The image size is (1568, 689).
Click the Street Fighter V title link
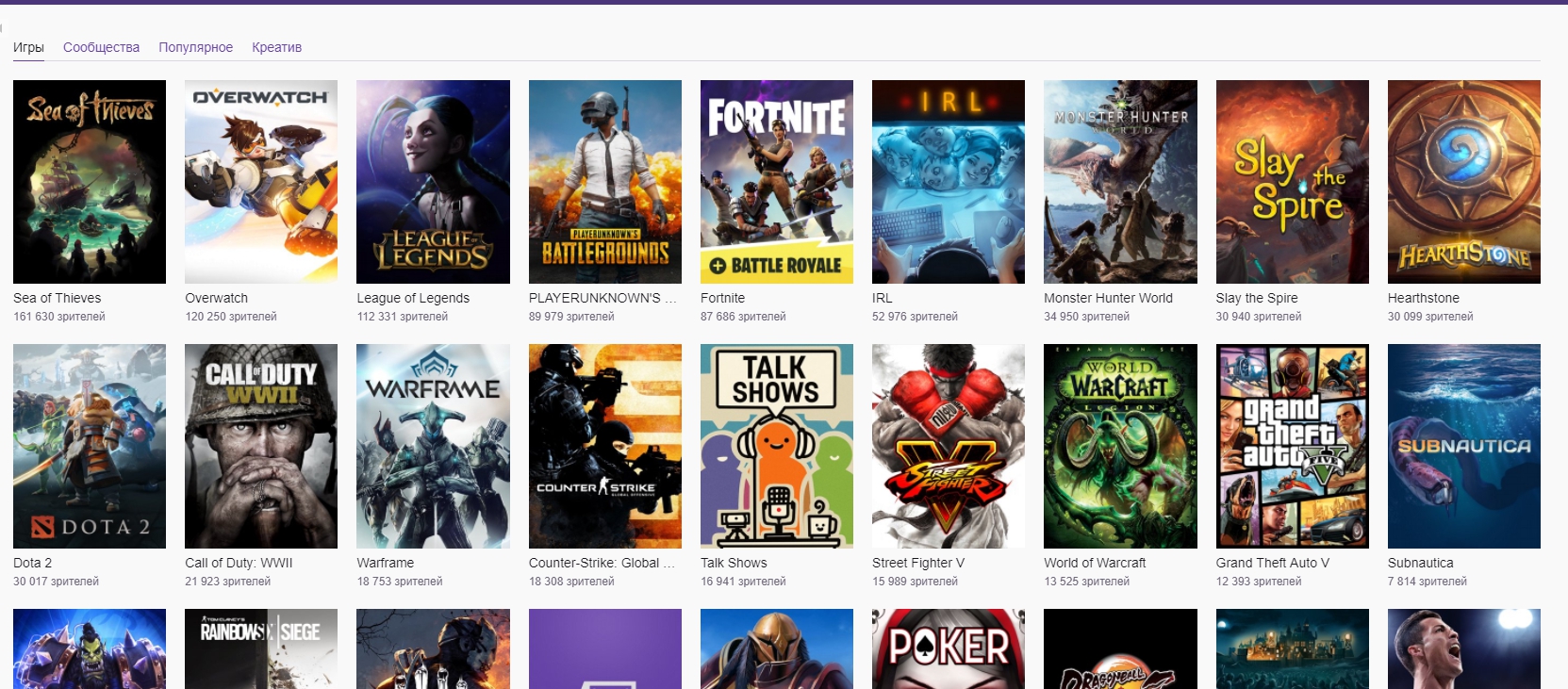click(918, 563)
